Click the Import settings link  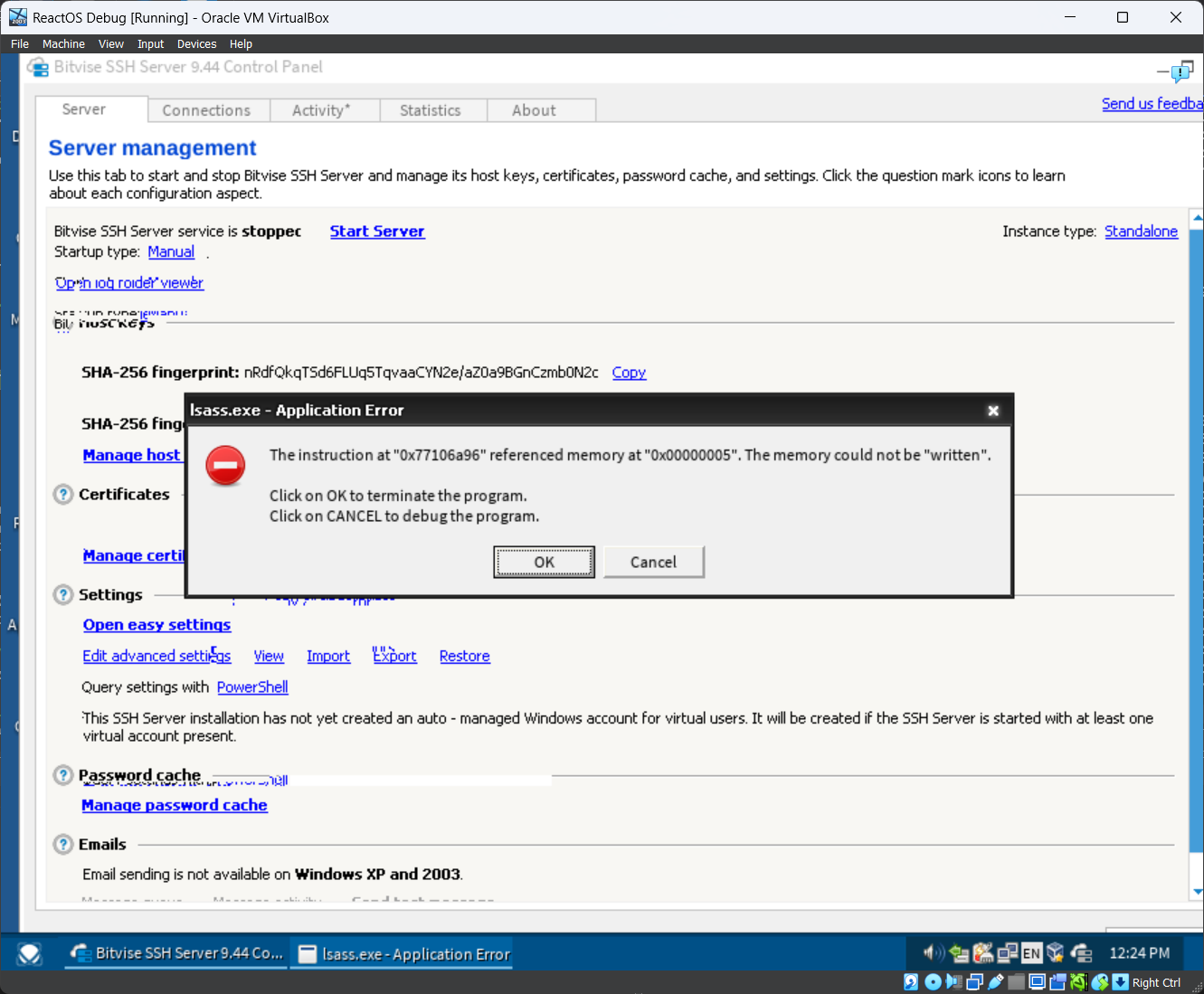click(328, 657)
